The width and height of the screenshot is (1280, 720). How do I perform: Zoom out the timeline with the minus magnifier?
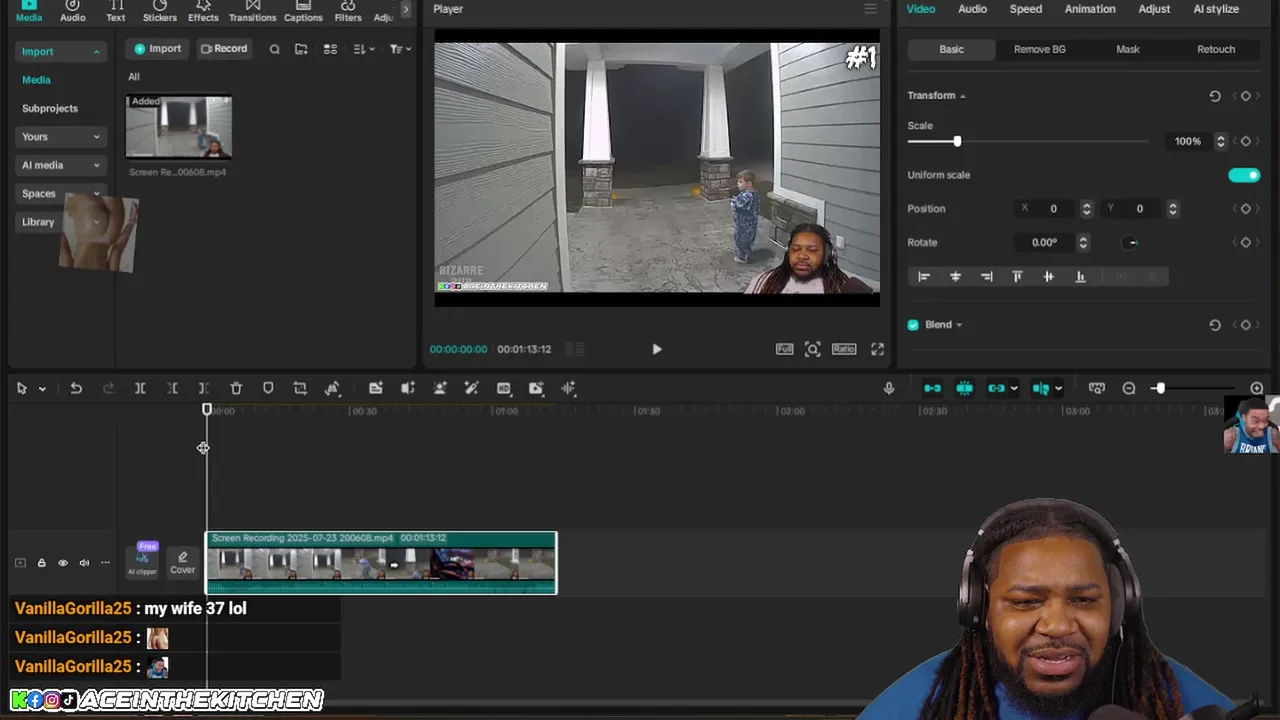1129,388
